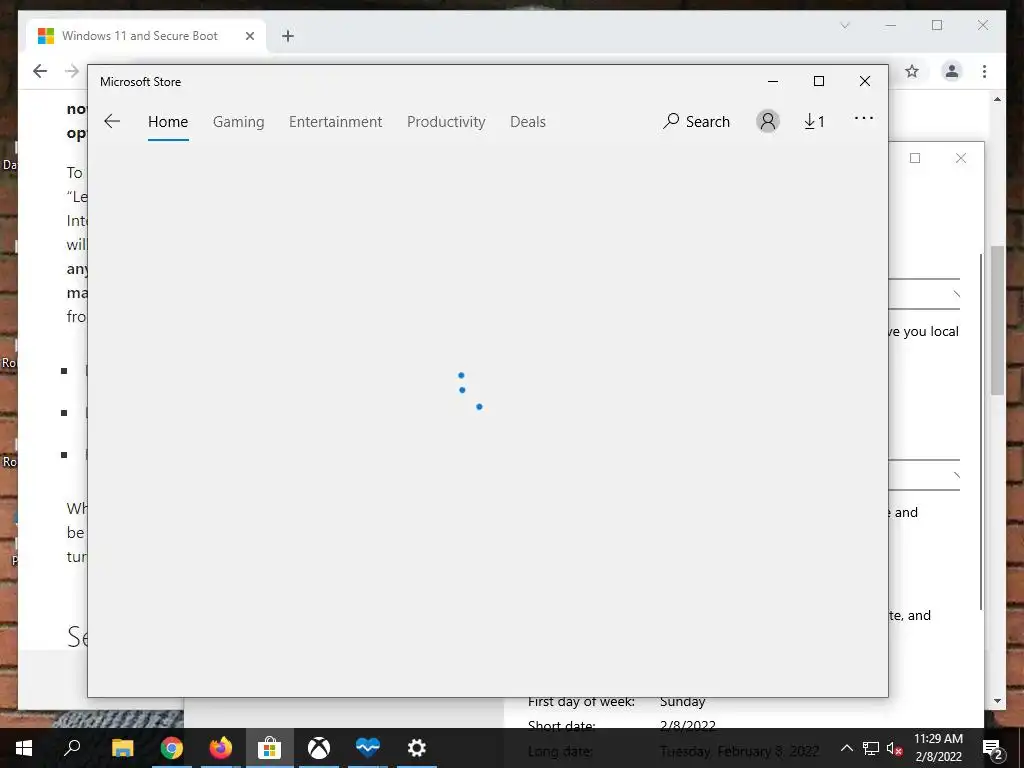Open the user account profile icon
The width and height of the screenshot is (1024, 768).
coord(768,121)
